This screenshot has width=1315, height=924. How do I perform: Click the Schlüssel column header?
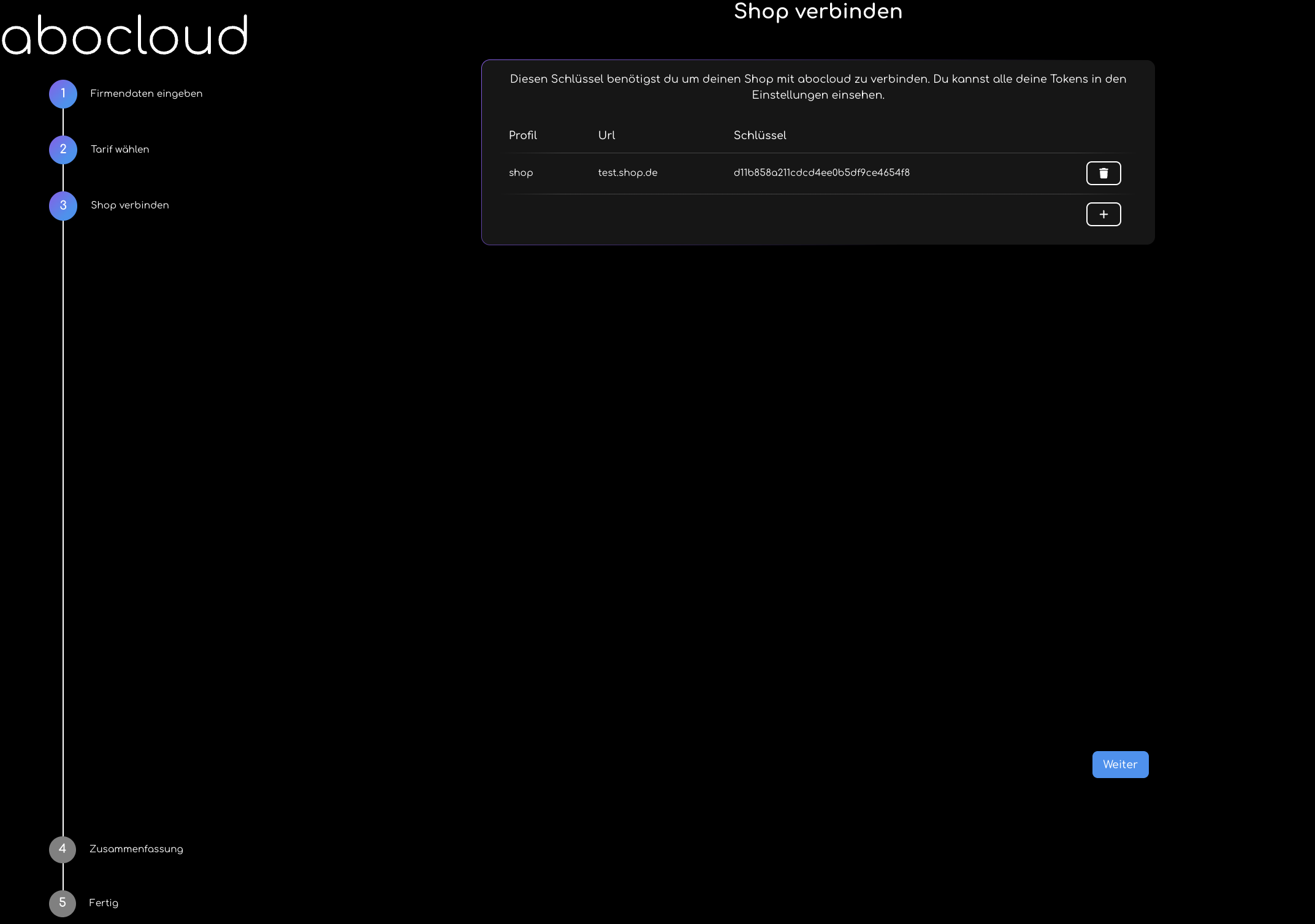(759, 135)
